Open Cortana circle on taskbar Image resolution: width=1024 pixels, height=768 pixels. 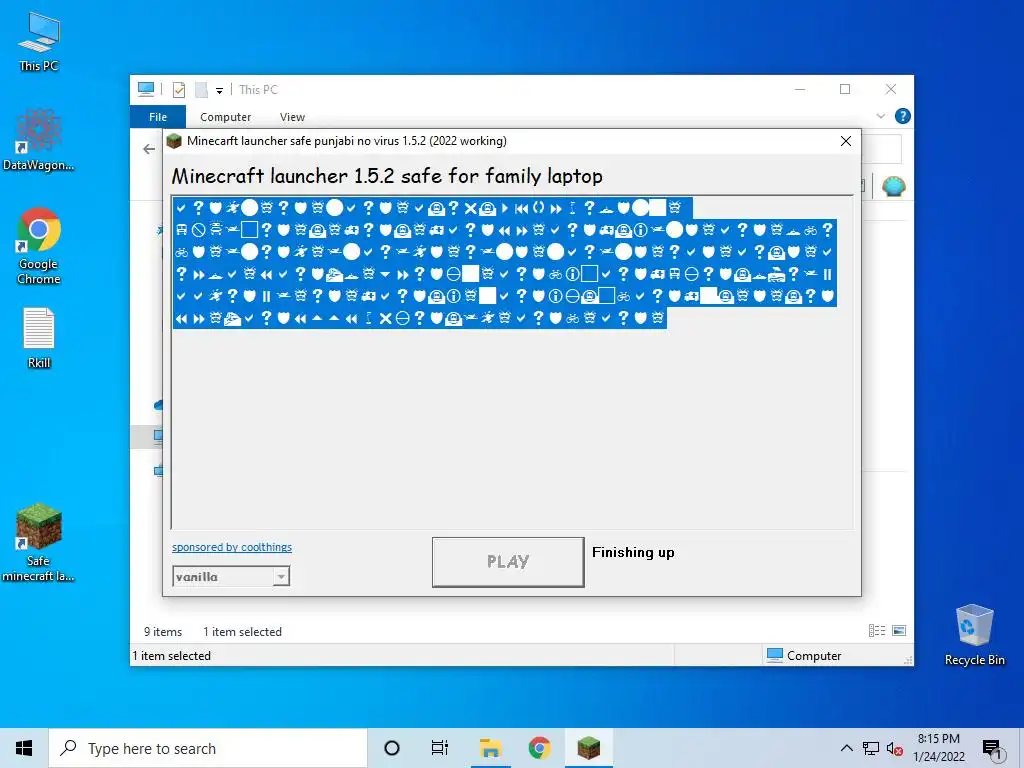coord(392,748)
